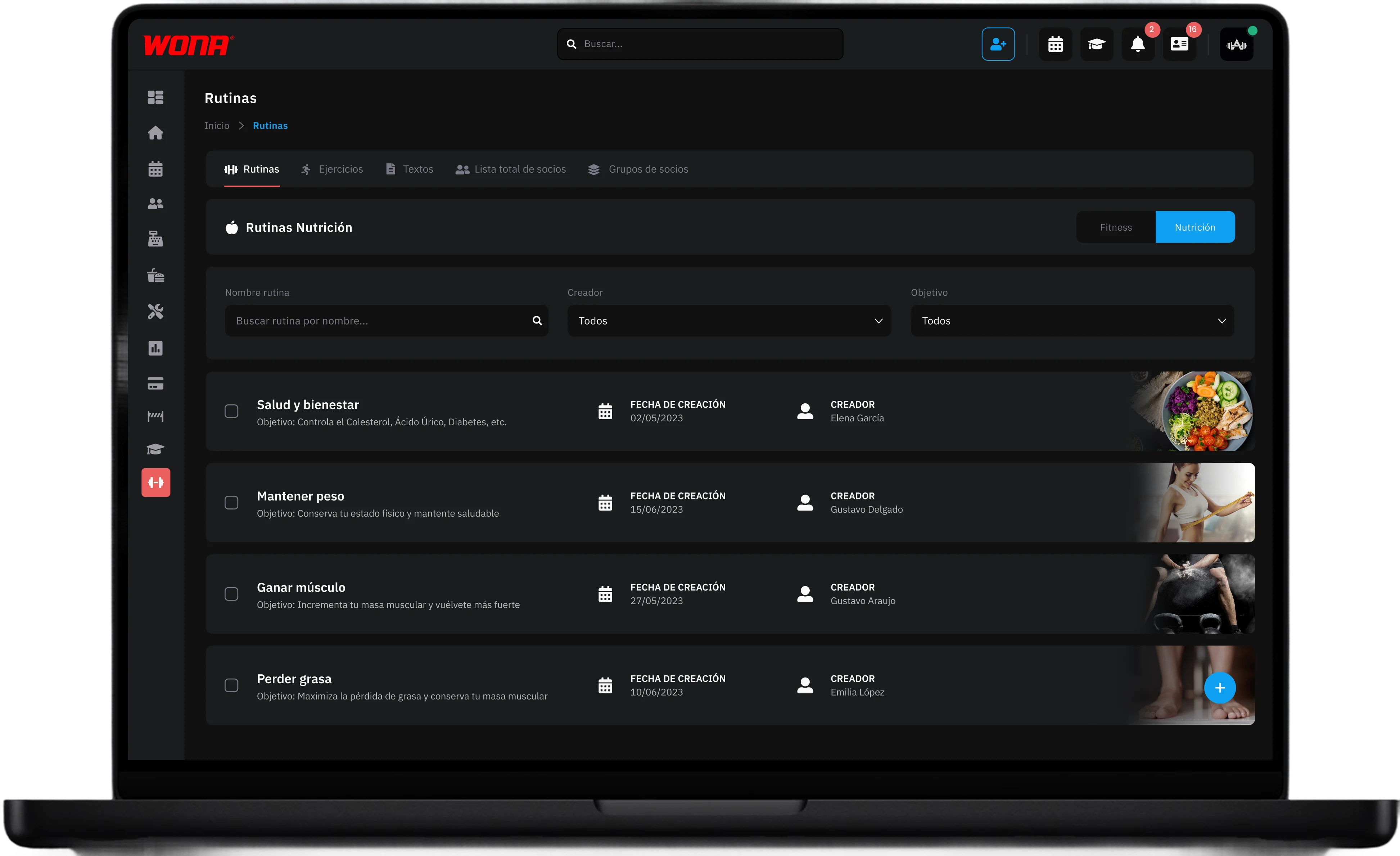Open food basket icon in sidebar
The height and width of the screenshot is (856, 1400).
click(156, 276)
